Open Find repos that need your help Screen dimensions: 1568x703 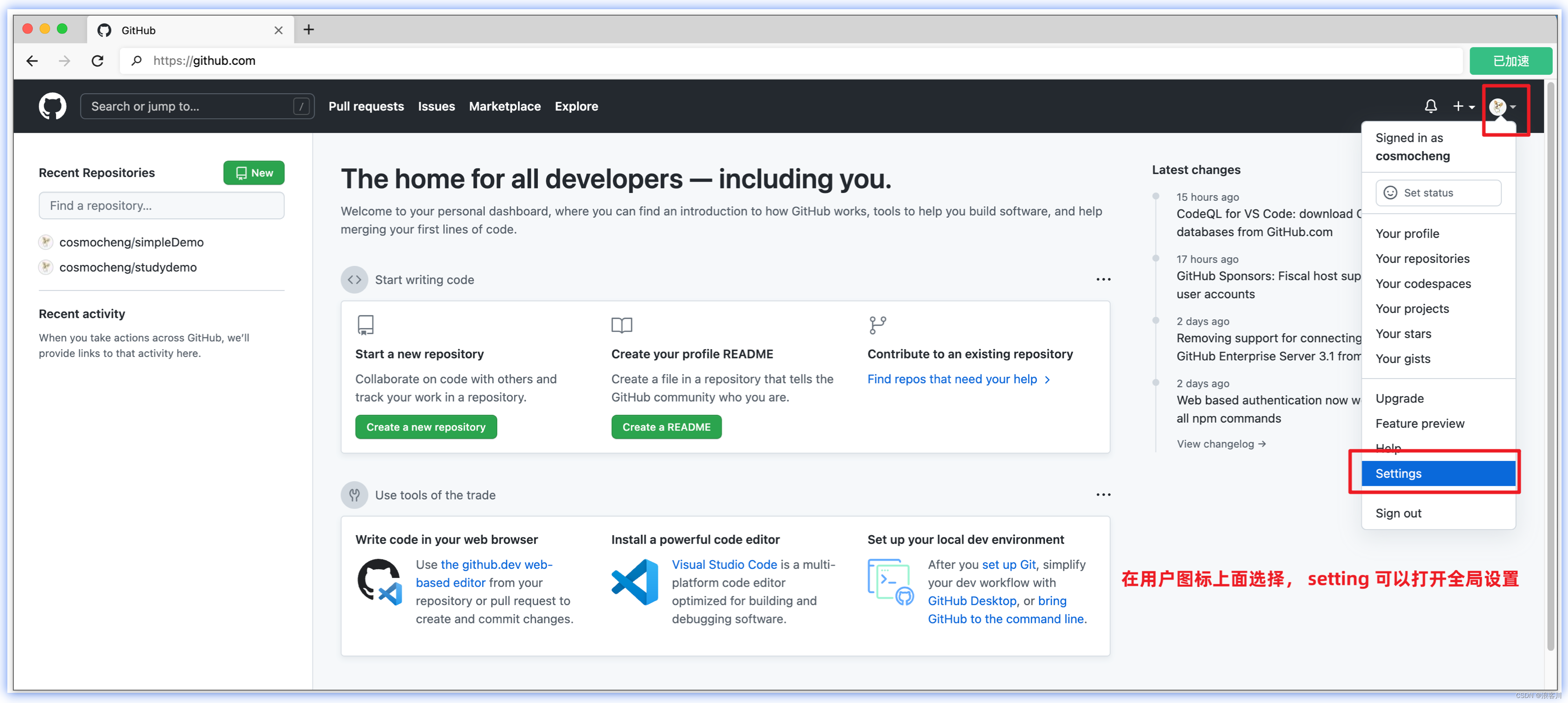coord(958,379)
